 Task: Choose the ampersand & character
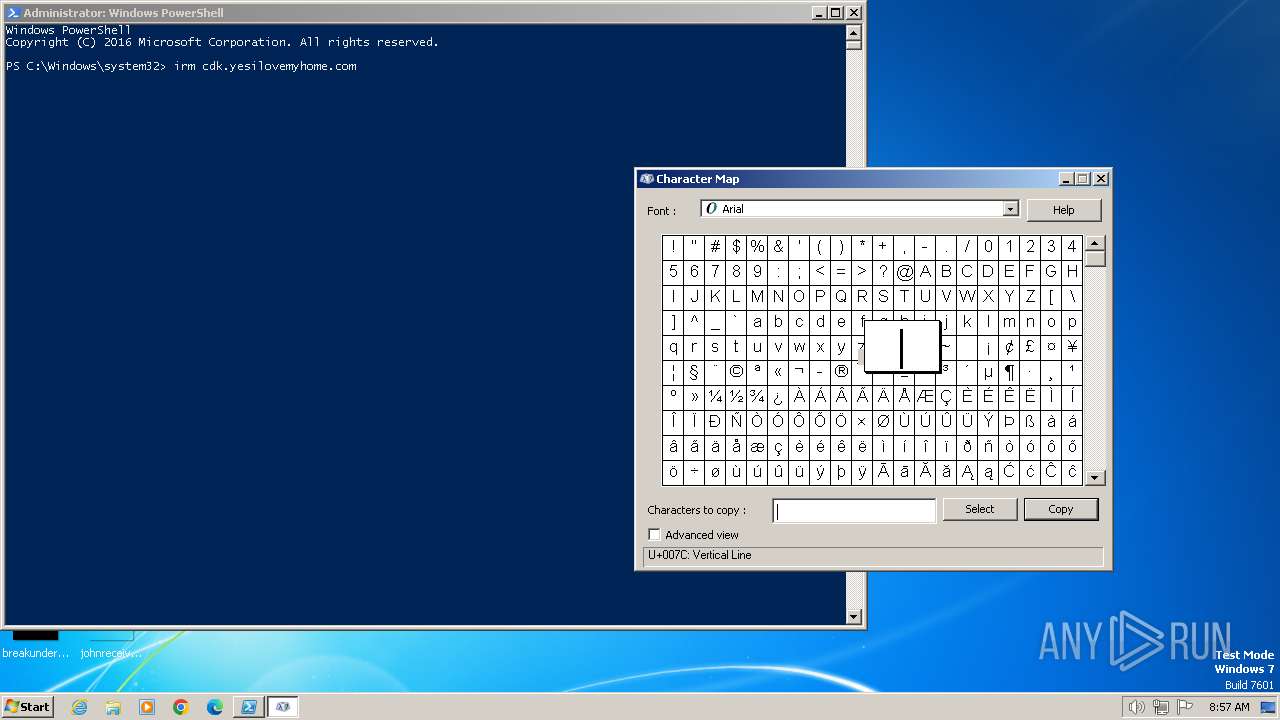778,247
